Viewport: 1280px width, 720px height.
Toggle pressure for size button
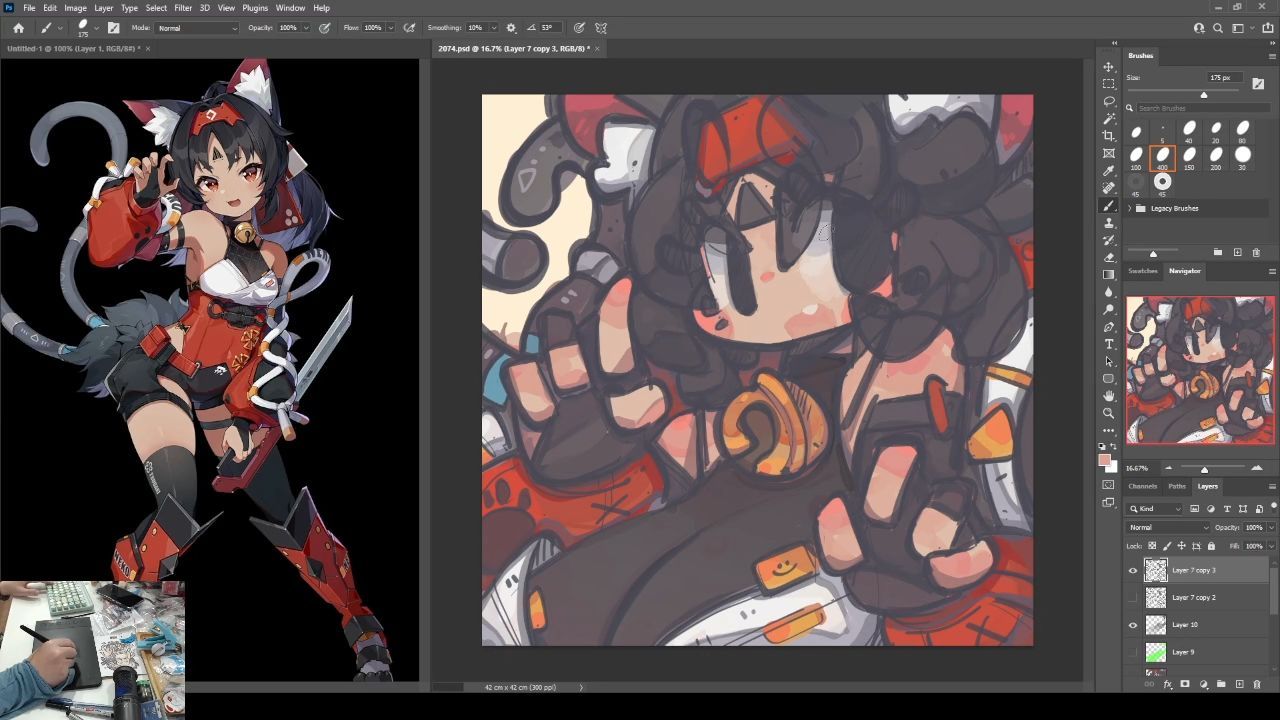(579, 28)
